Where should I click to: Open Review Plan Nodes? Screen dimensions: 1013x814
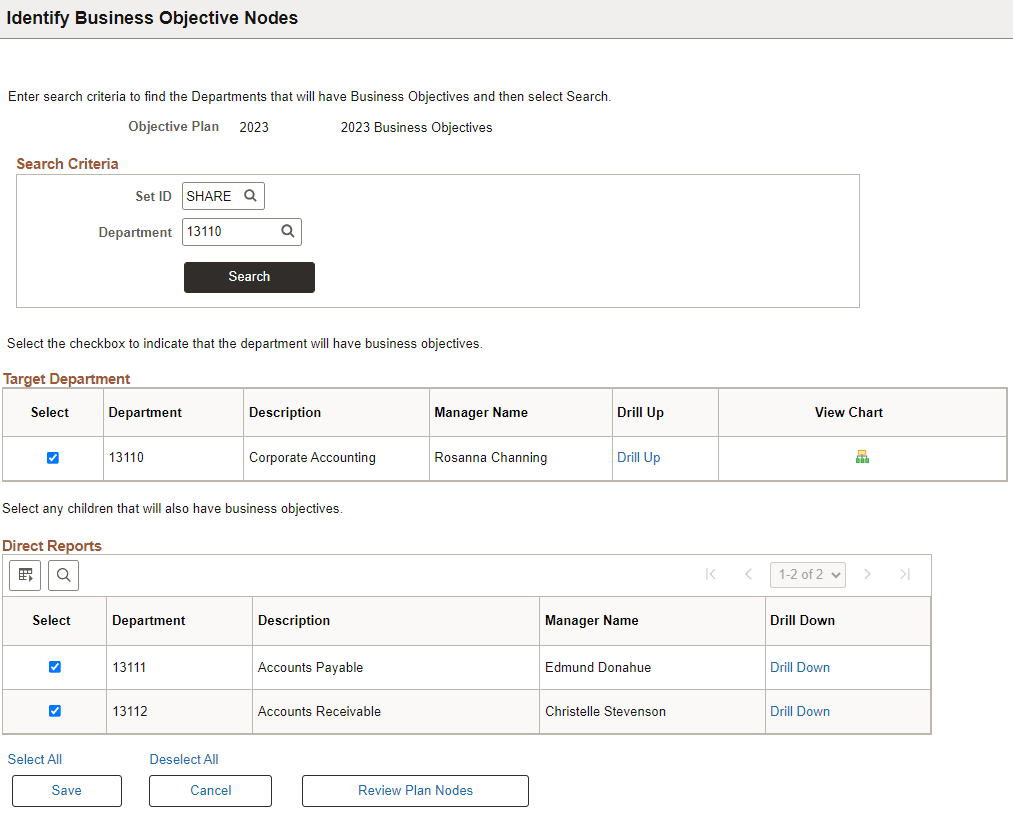click(x=415, y=791)
